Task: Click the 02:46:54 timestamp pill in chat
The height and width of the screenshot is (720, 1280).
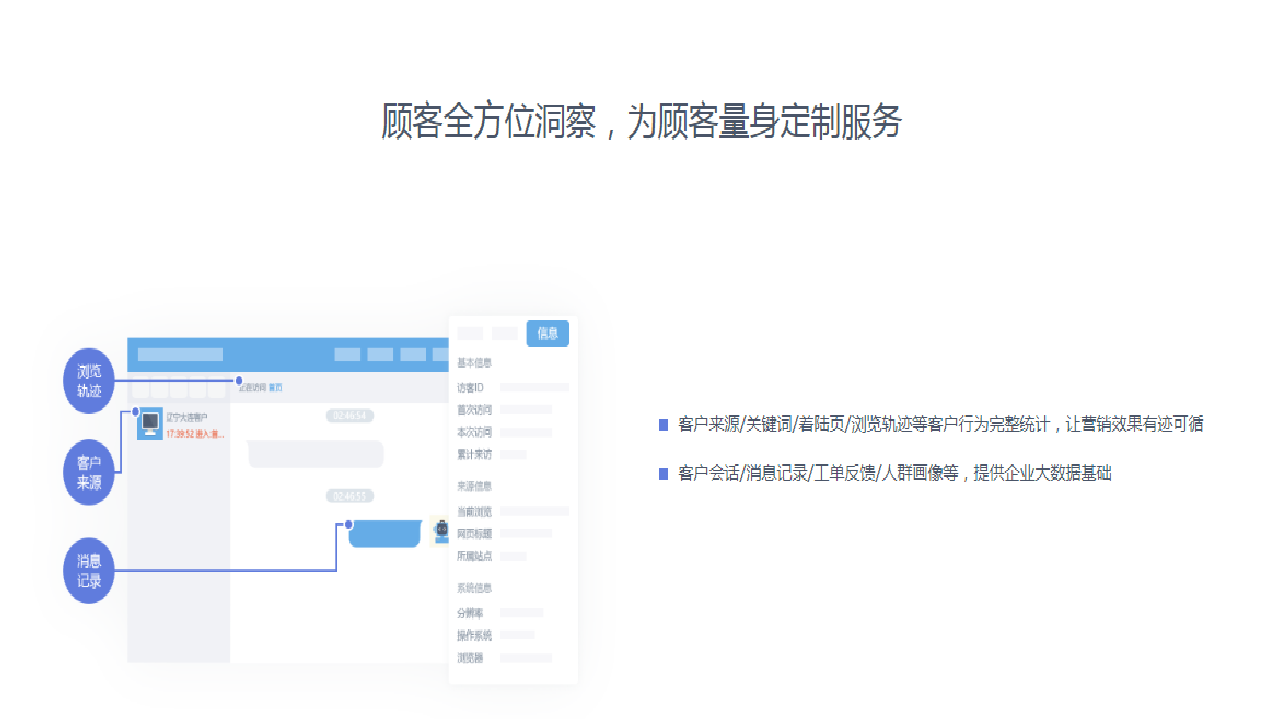Action: pyautogui.click(x=349, y=415)
